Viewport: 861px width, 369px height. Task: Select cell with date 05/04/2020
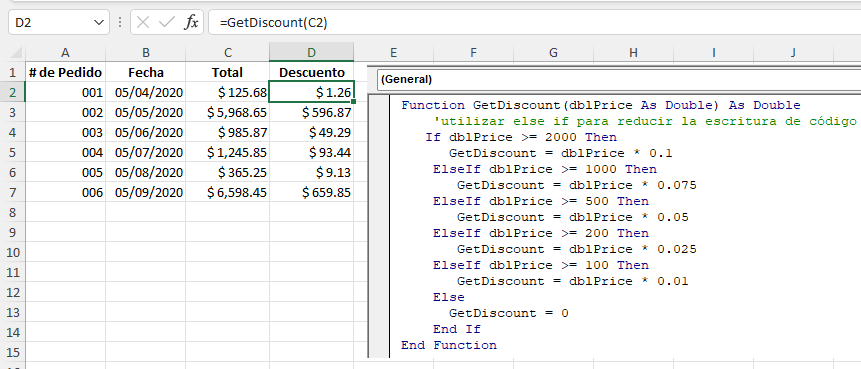pos(146,92)
